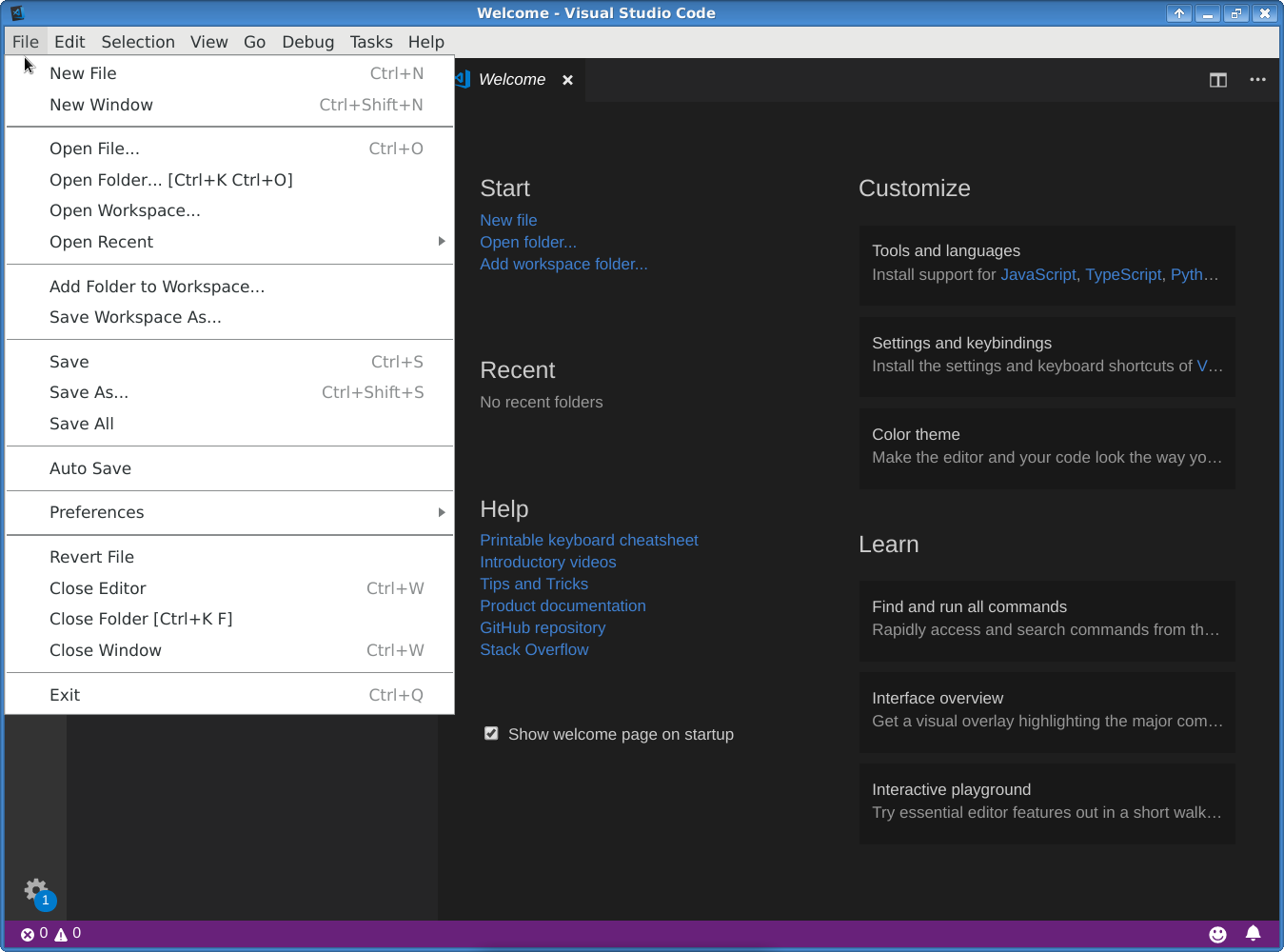Choose Save As... menu entry
Screen dimensions: 1284x952
(229, 392)
